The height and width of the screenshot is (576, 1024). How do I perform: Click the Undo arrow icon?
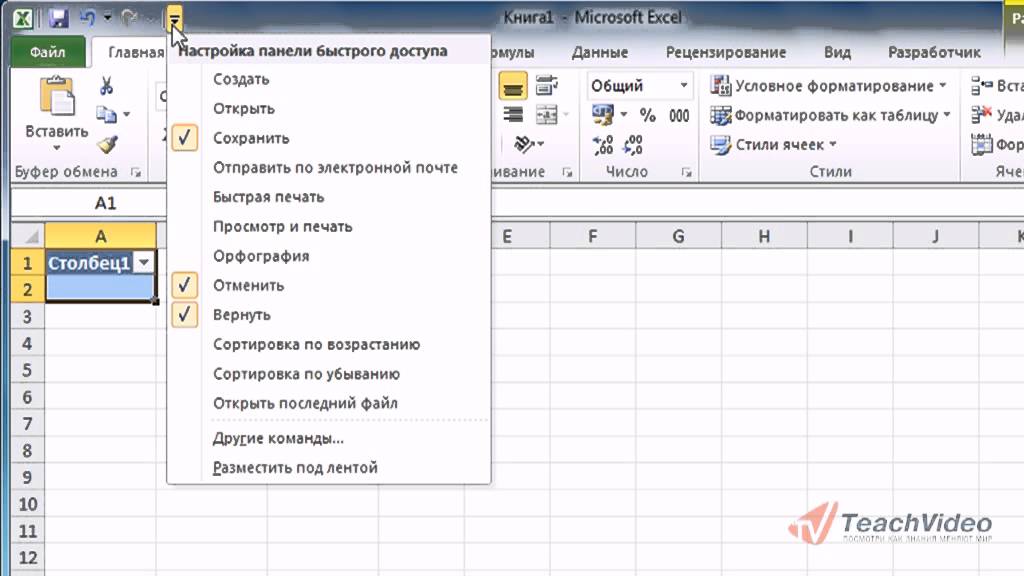pyautogui.click(x=88, y=18)
